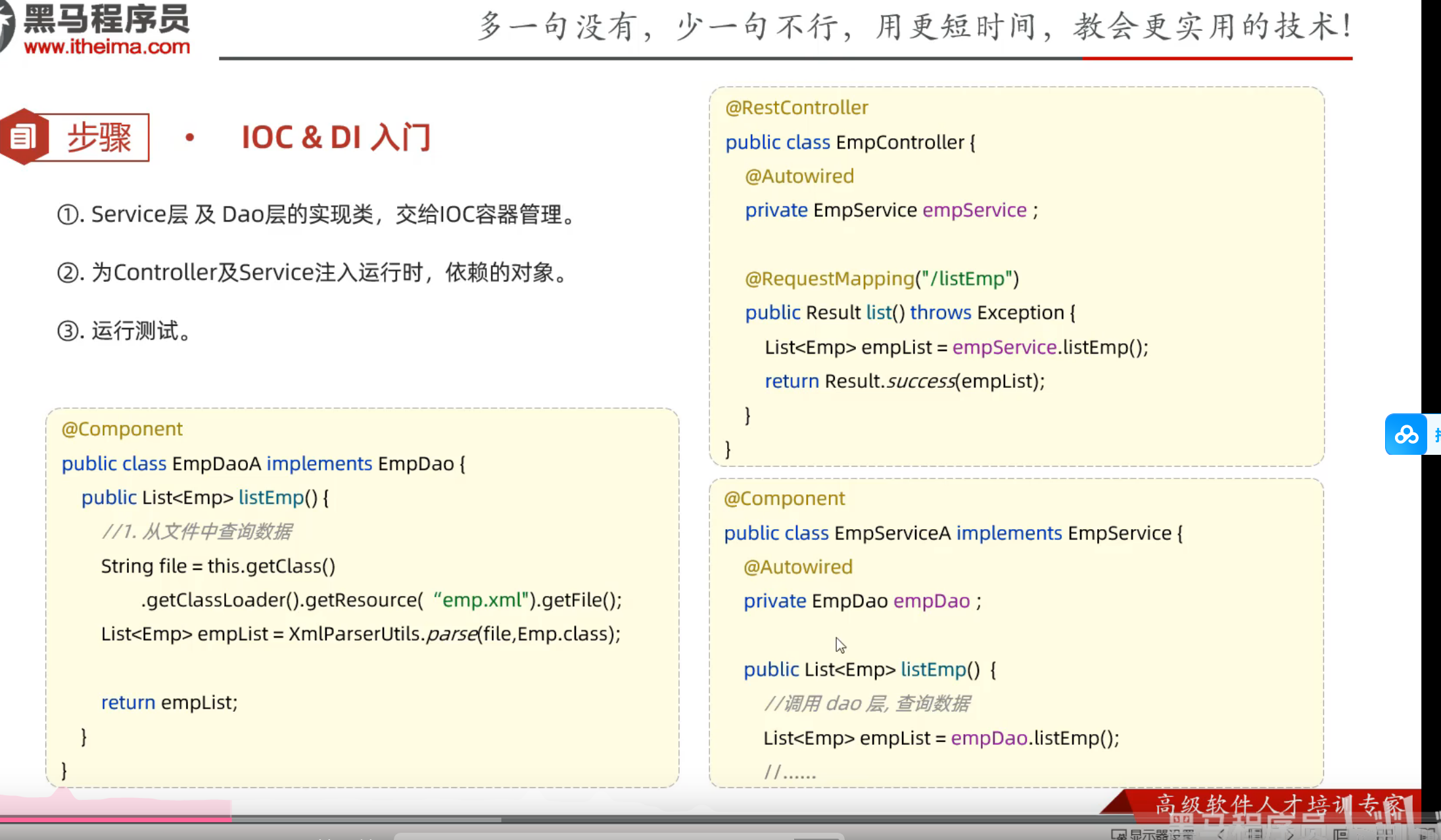Screen dimensions: 1441x840
Task: Click the "/listEmp" request mapping string
Action: tap(964, 279)
